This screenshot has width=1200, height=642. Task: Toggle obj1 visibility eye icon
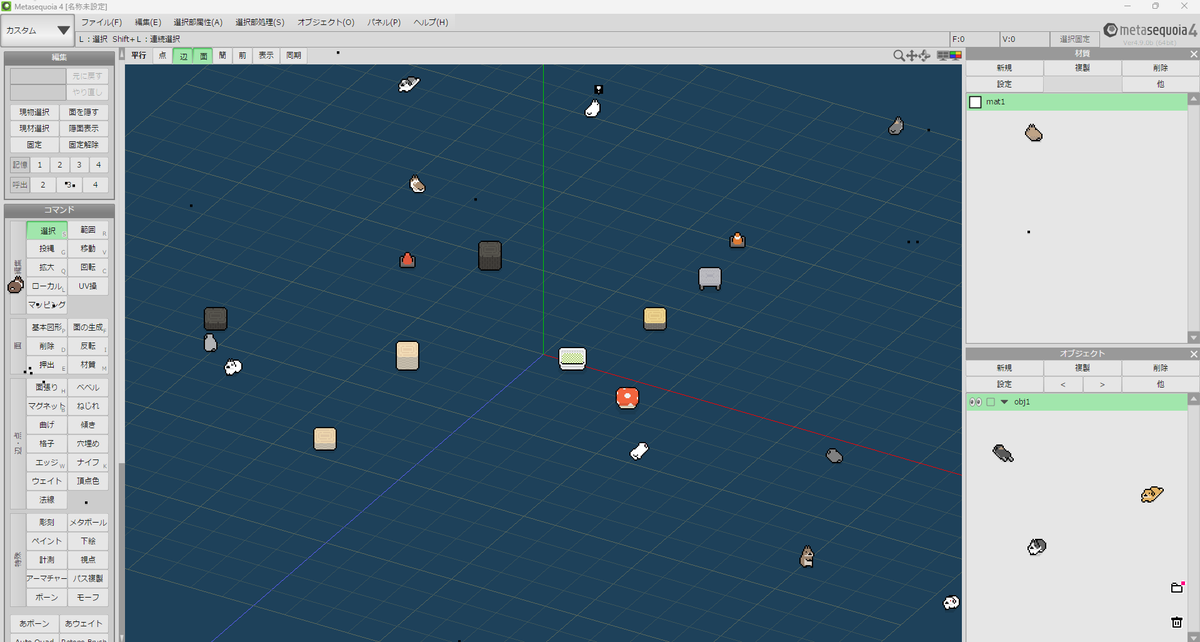974,401
